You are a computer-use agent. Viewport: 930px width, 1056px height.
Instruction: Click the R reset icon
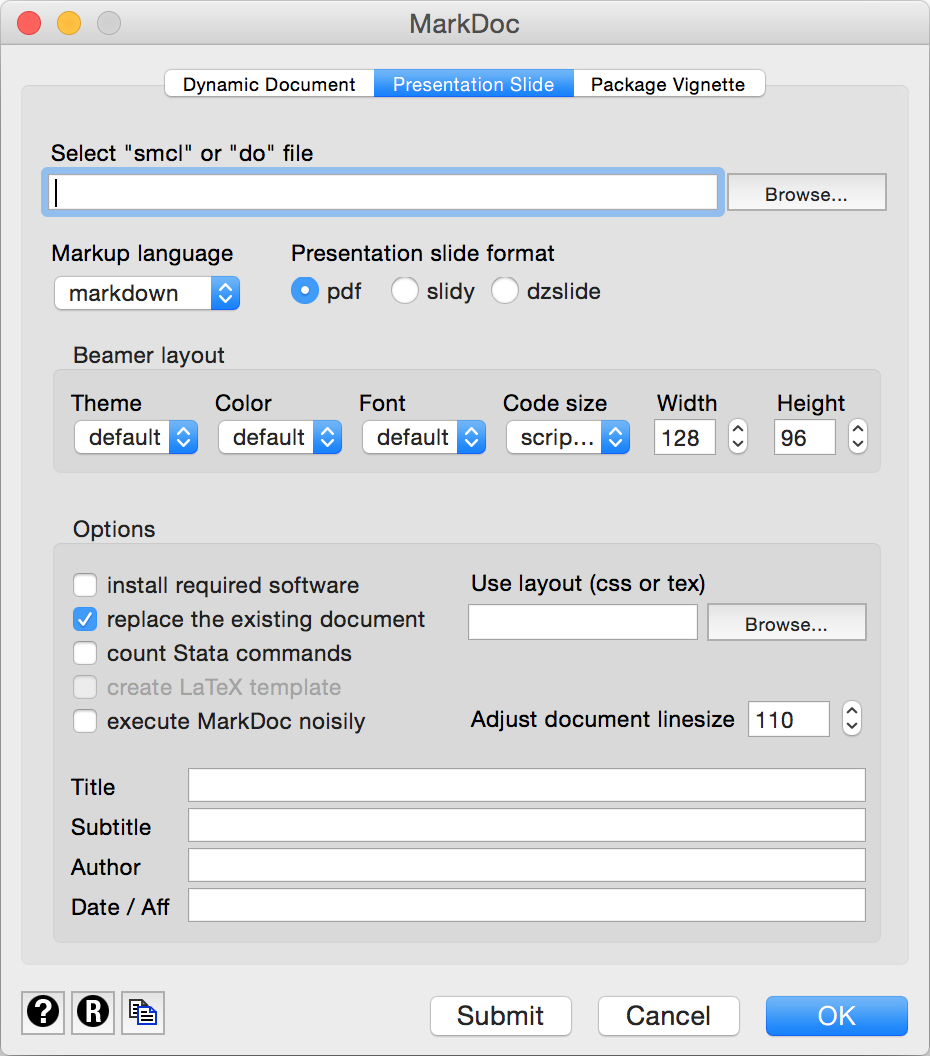click(93, 1012)
